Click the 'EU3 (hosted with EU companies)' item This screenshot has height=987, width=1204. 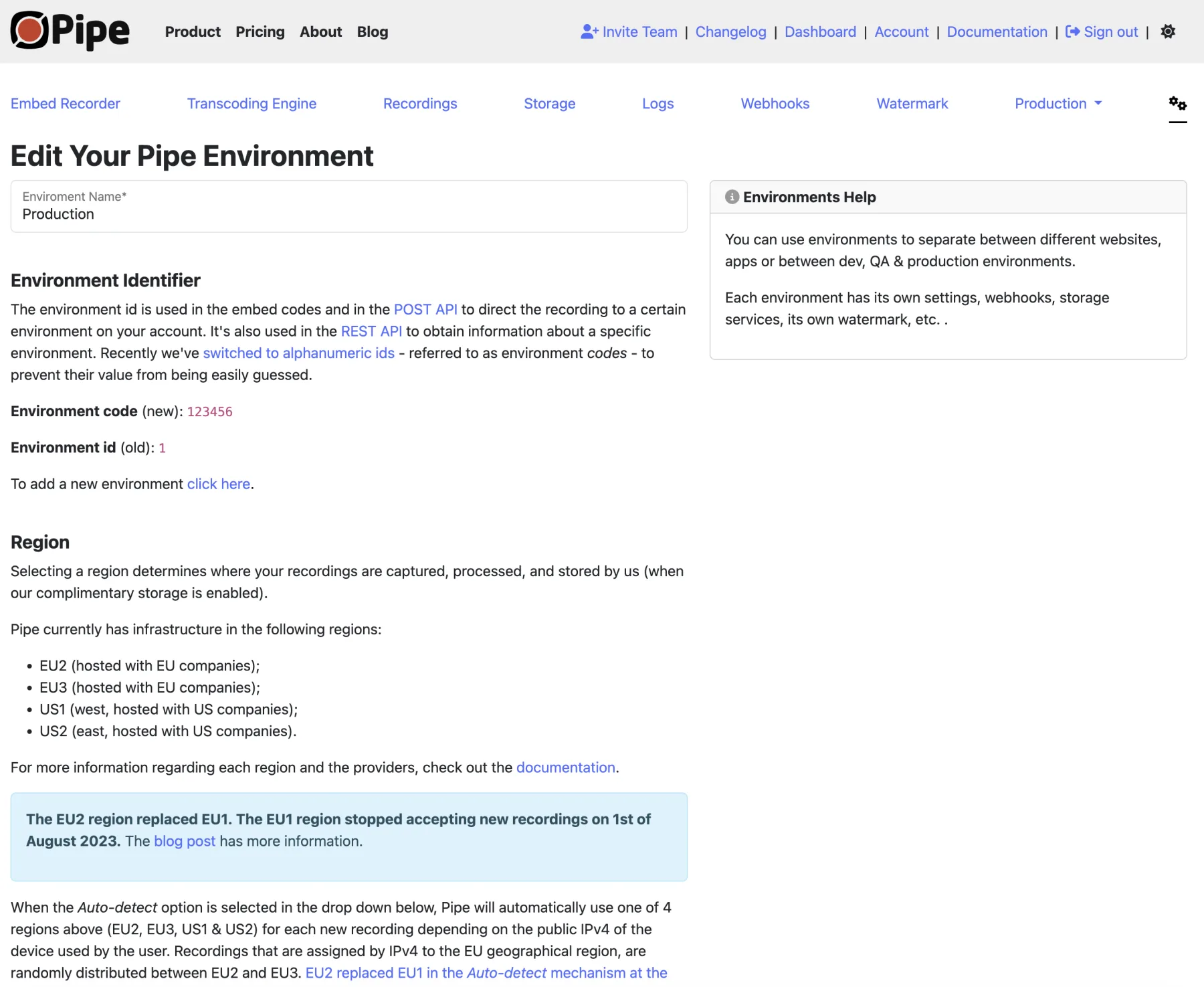point(150,688)
